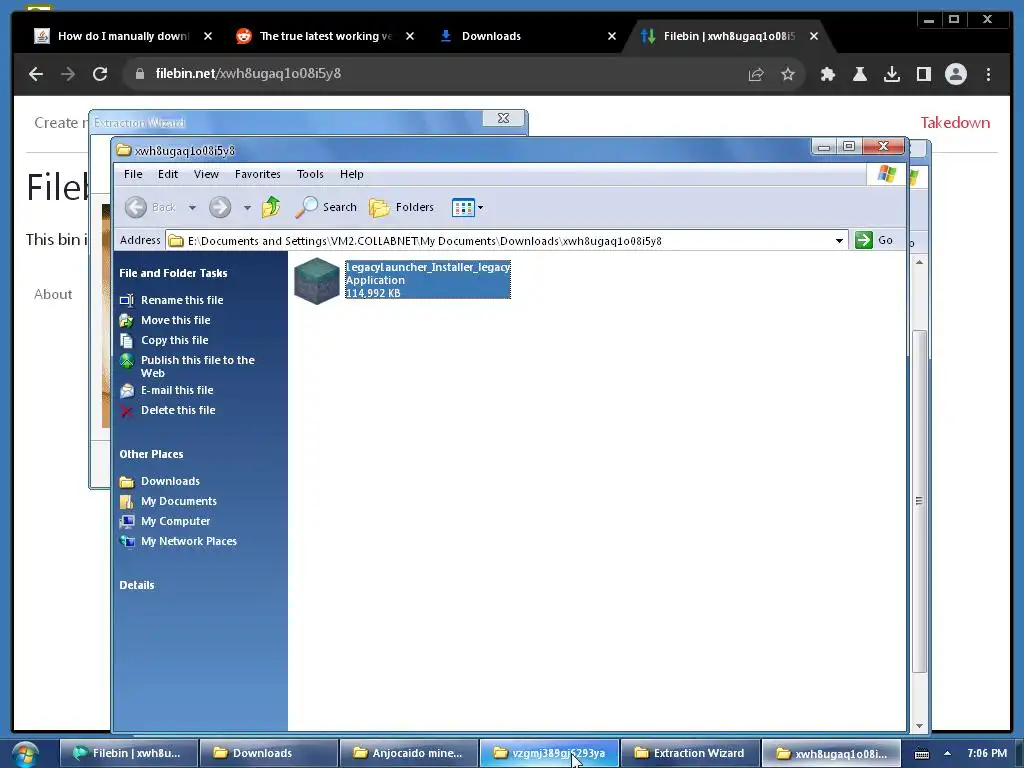Viewport: 1024px width, 768px height.
Task: Switch to 'How do I manually down' tab
Action: (x=122, y=36)
